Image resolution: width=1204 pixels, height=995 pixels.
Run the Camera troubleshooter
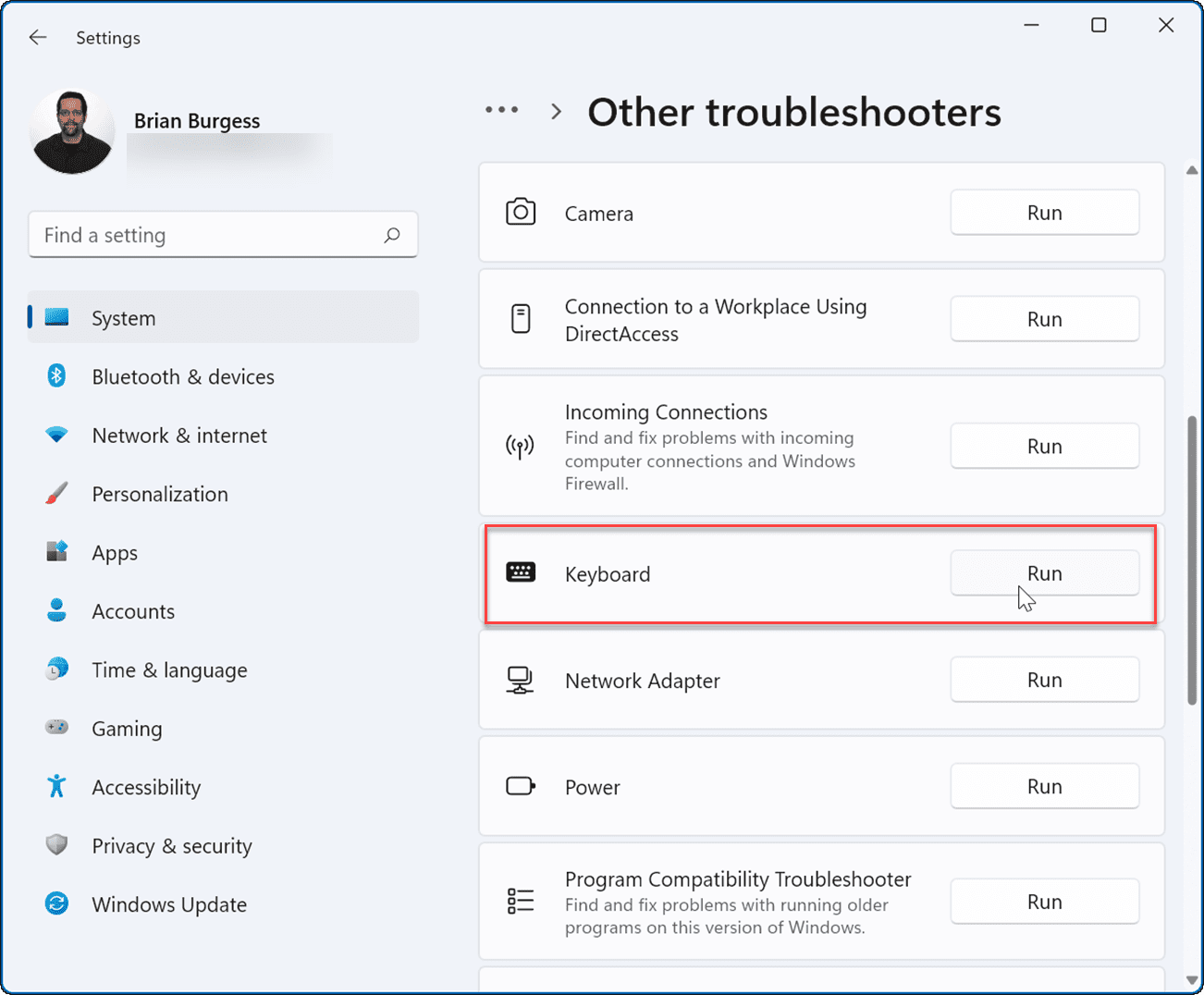[1044, 213]
